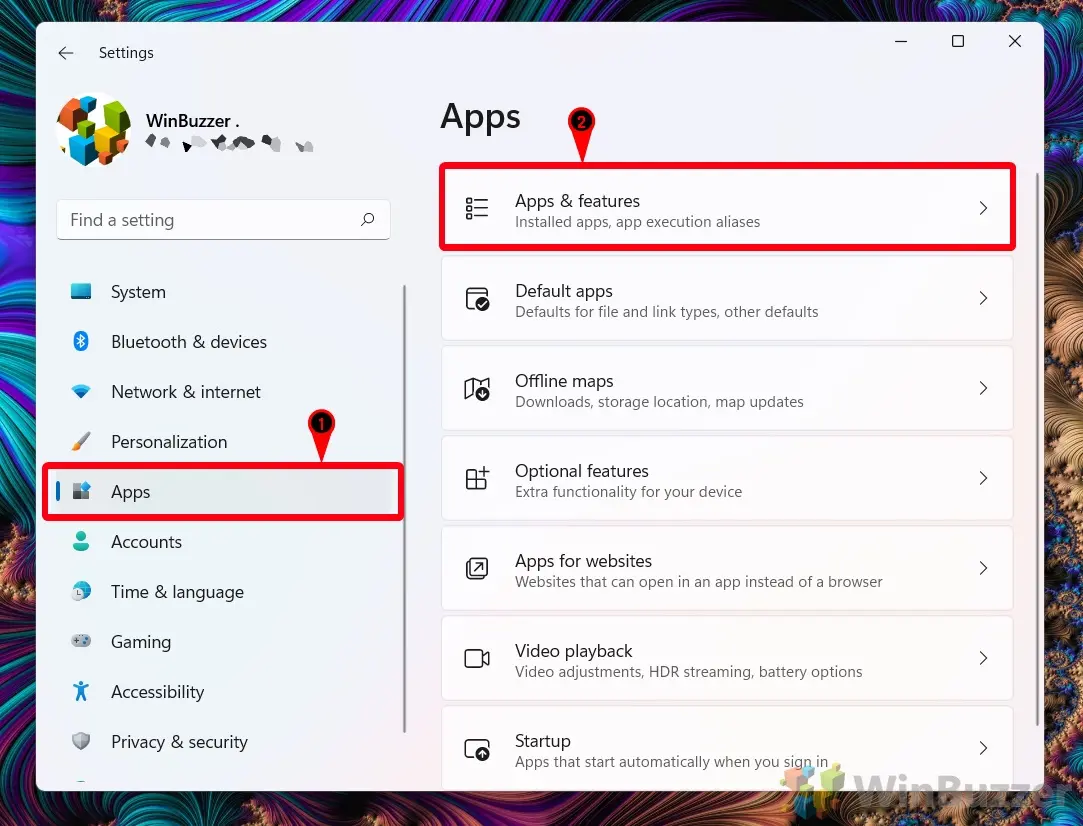Expand Apps & features chevron

983,208
